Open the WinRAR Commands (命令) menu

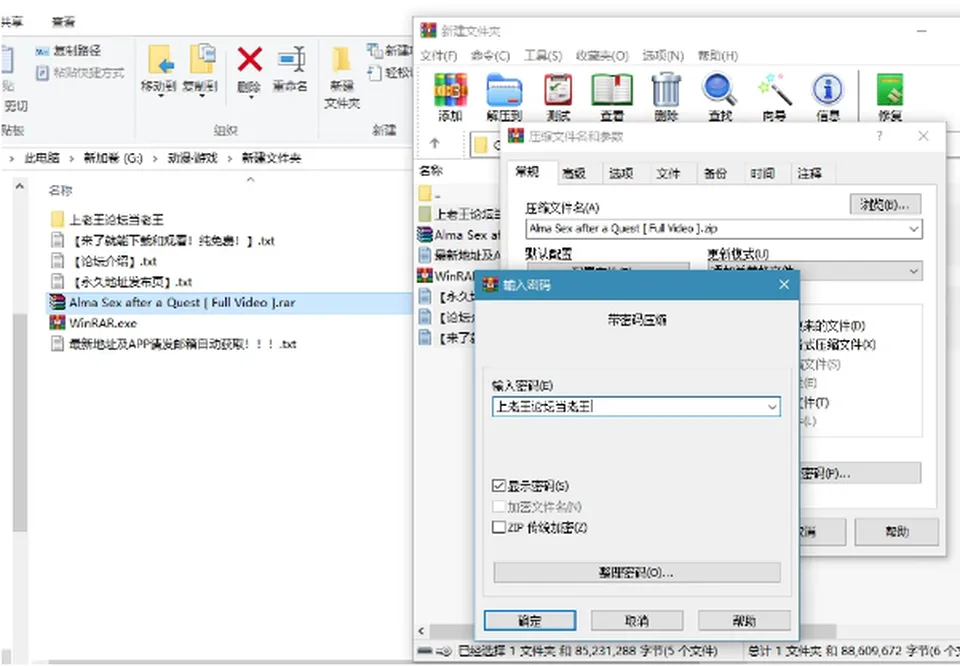click(x=490, y=56)
